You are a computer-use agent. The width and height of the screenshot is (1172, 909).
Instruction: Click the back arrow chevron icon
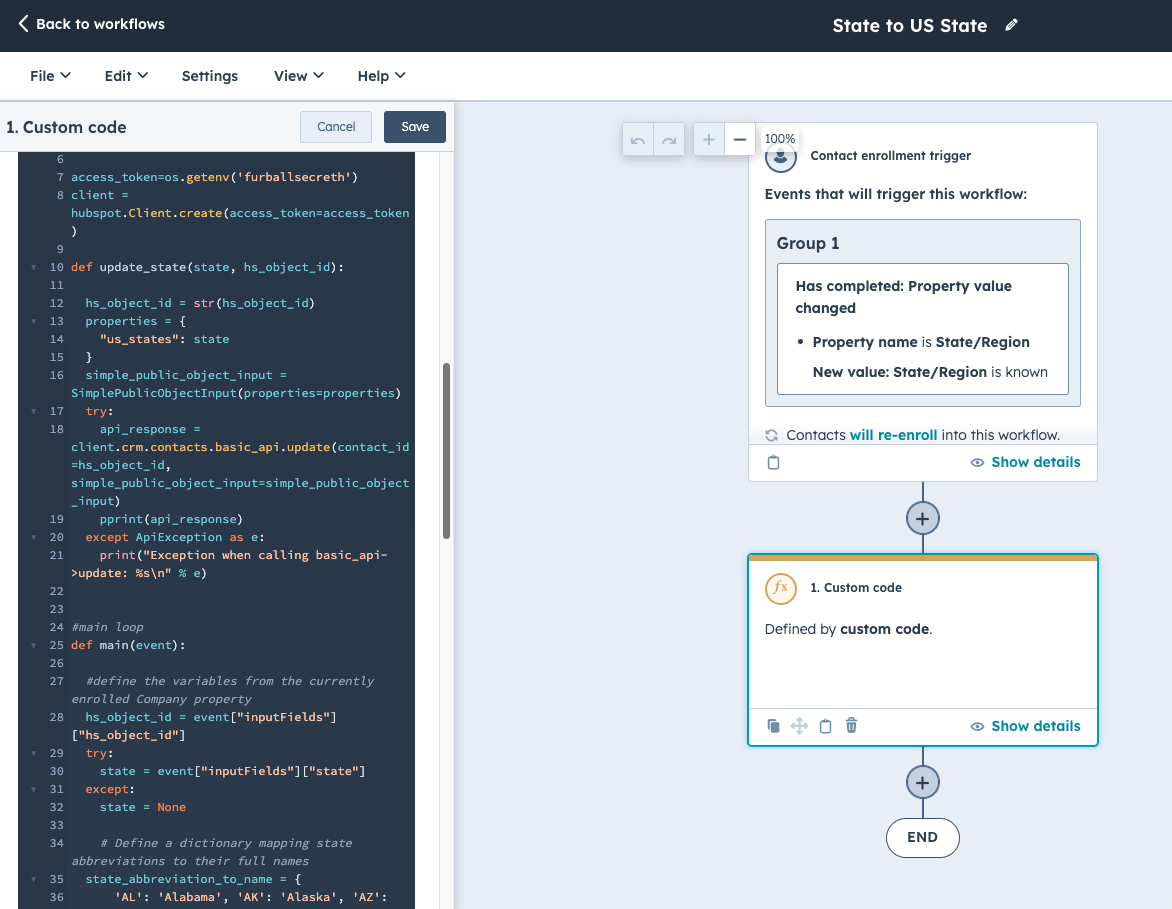[x=23, y=24]
